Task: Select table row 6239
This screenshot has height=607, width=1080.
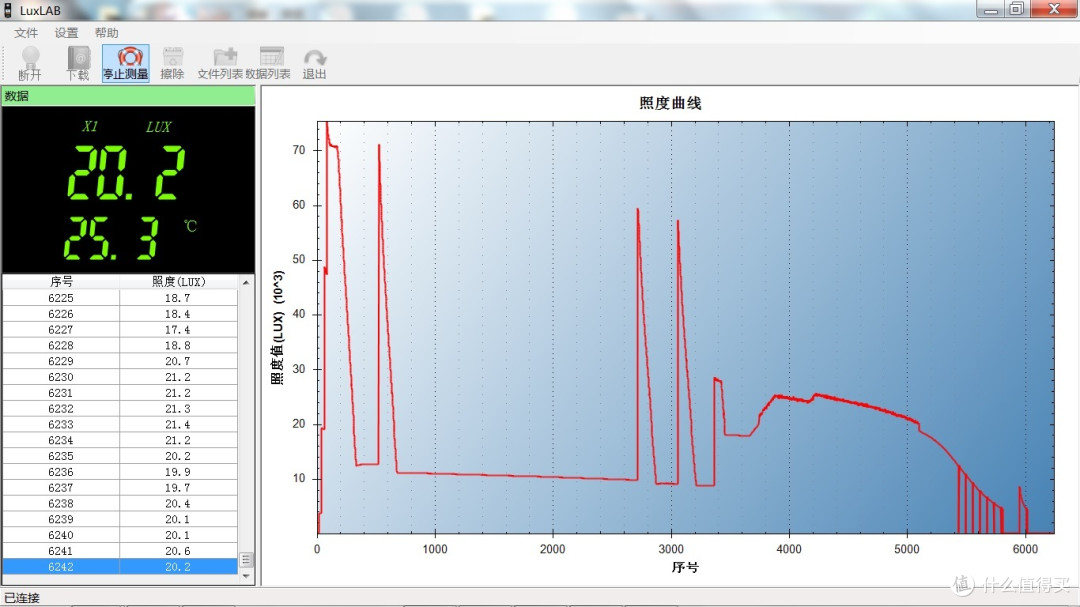Action: [x=120, y=519]
